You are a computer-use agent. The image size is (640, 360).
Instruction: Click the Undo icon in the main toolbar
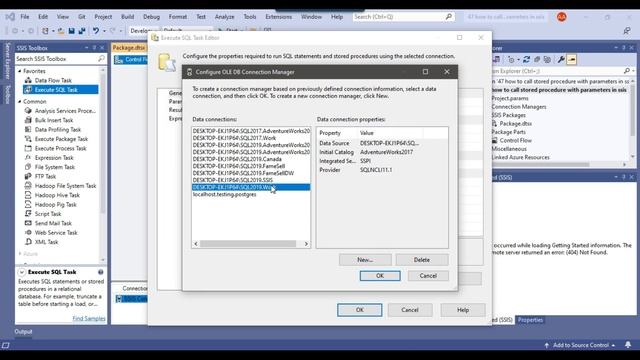(x=96, y=31)
